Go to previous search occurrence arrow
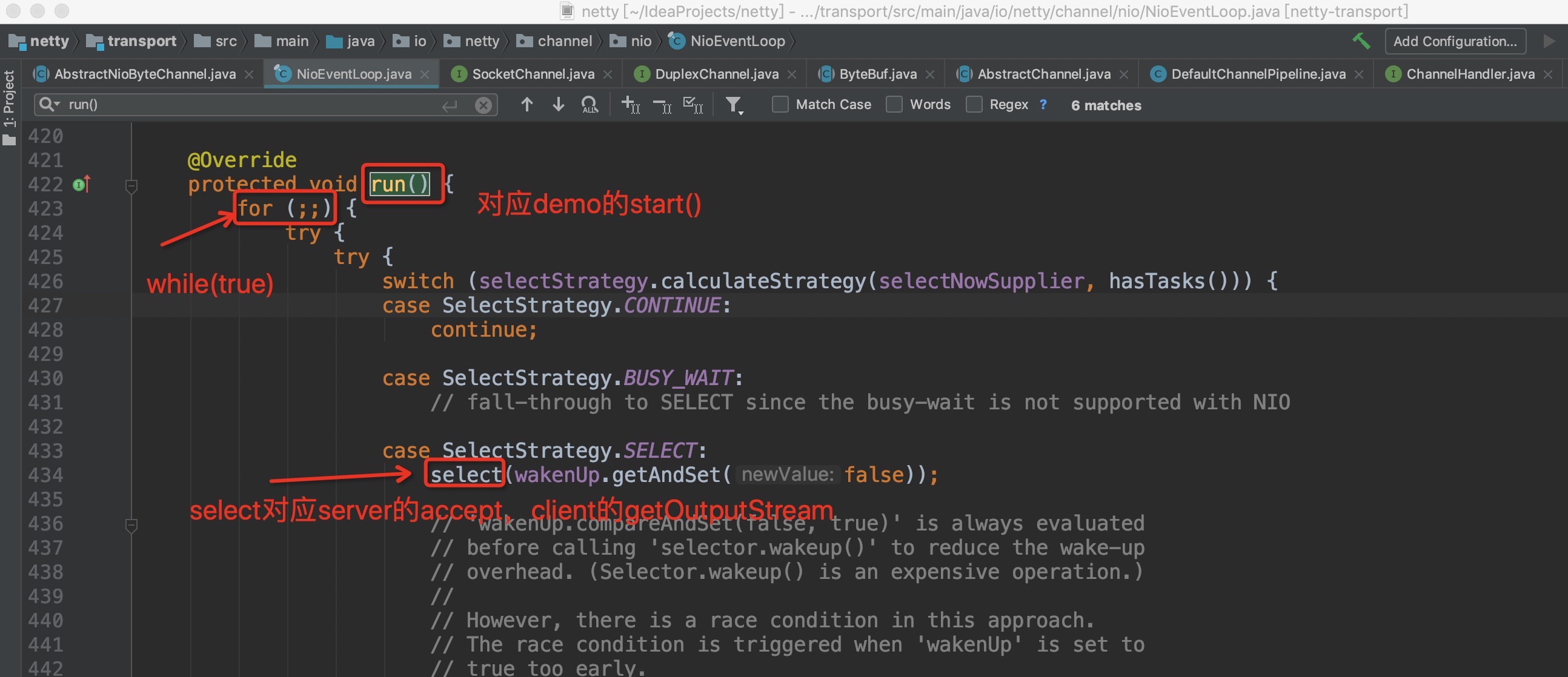This screenshot has height=677, width=1568. [x=527, y=105]
